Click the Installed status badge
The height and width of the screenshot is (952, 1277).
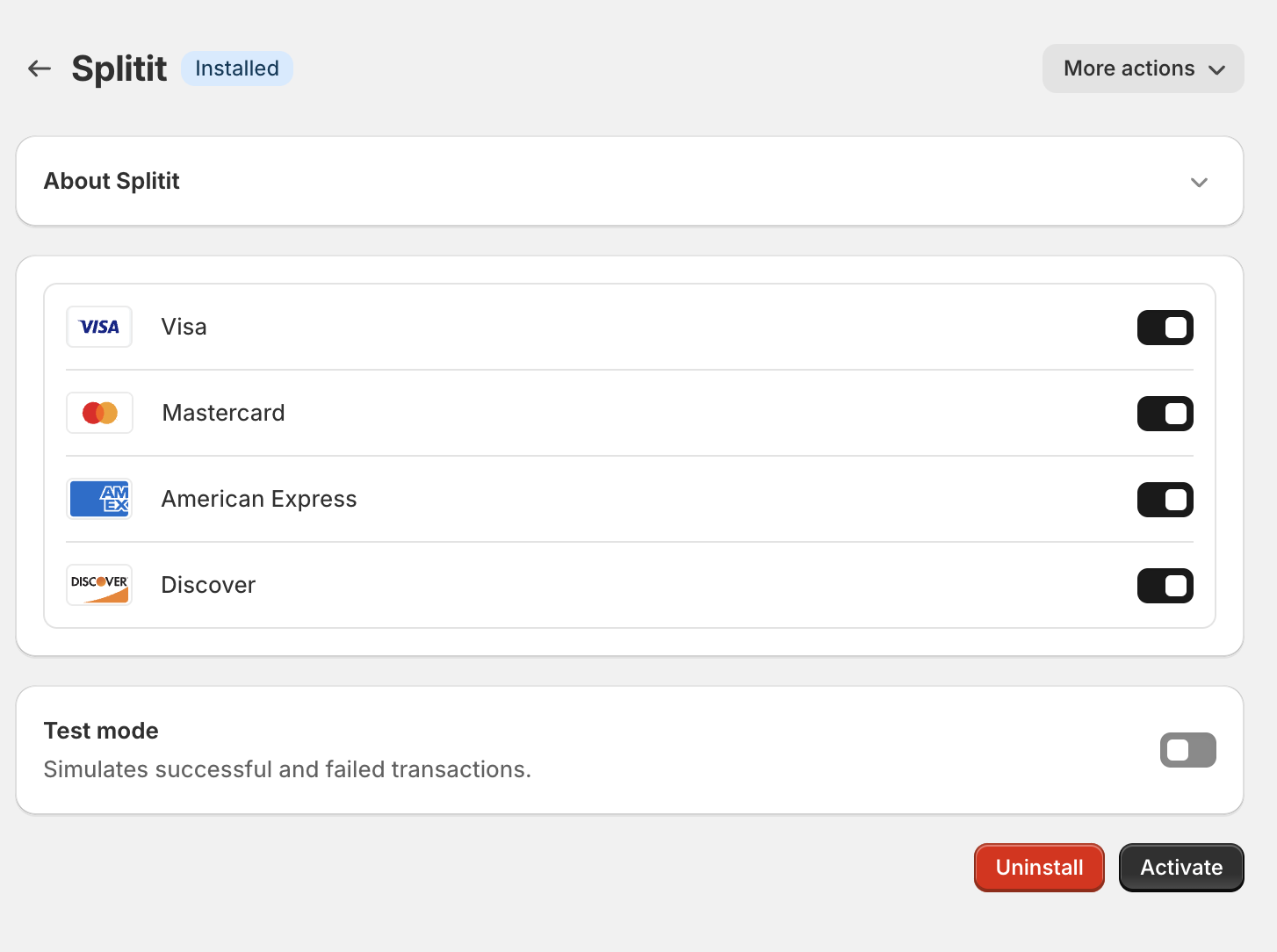(237, 69)
